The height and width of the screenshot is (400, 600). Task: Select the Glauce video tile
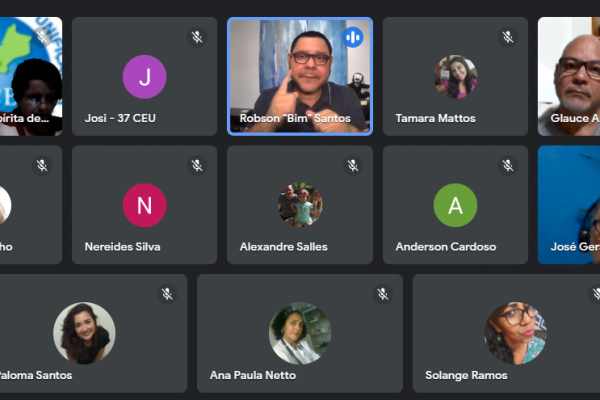coord(569,76)
